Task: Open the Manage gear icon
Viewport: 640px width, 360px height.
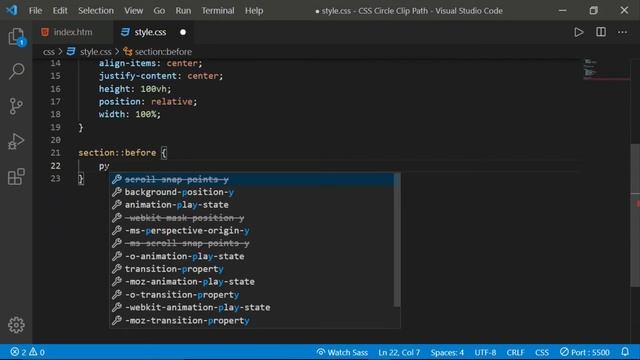Action: (x=16, y=325)
